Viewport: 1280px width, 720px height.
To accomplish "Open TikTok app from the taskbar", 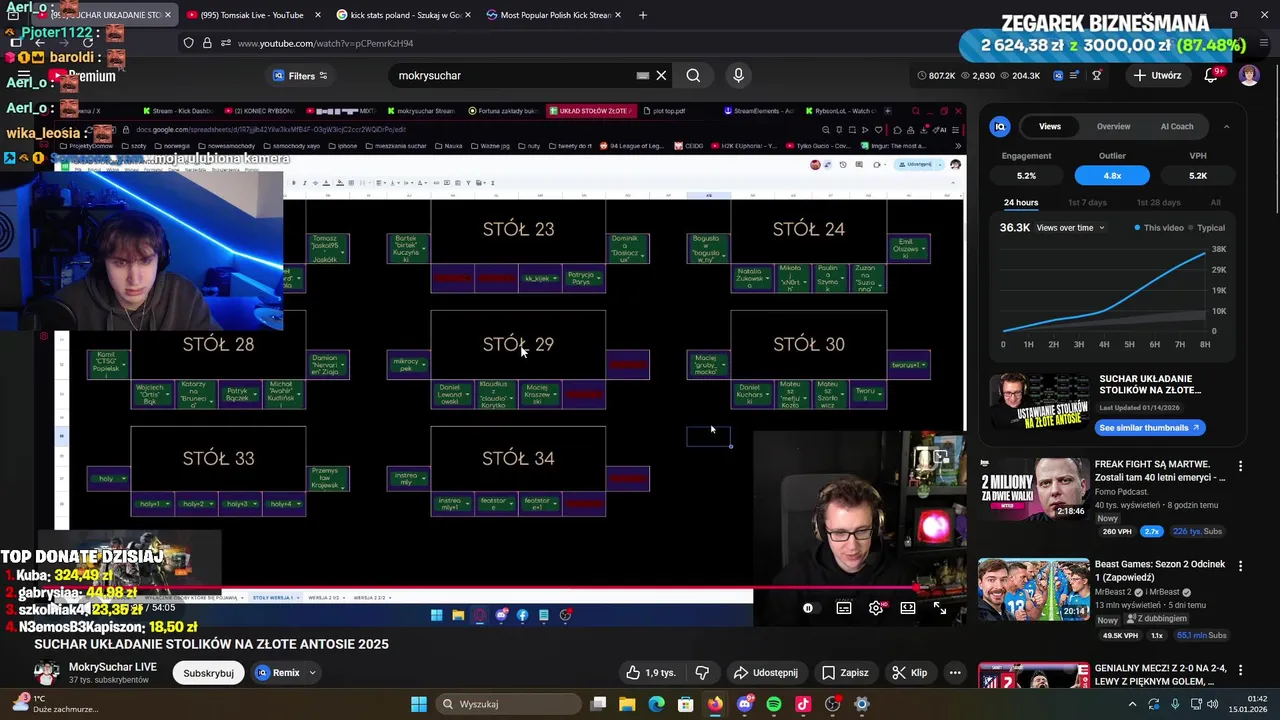I will [803, 704].
